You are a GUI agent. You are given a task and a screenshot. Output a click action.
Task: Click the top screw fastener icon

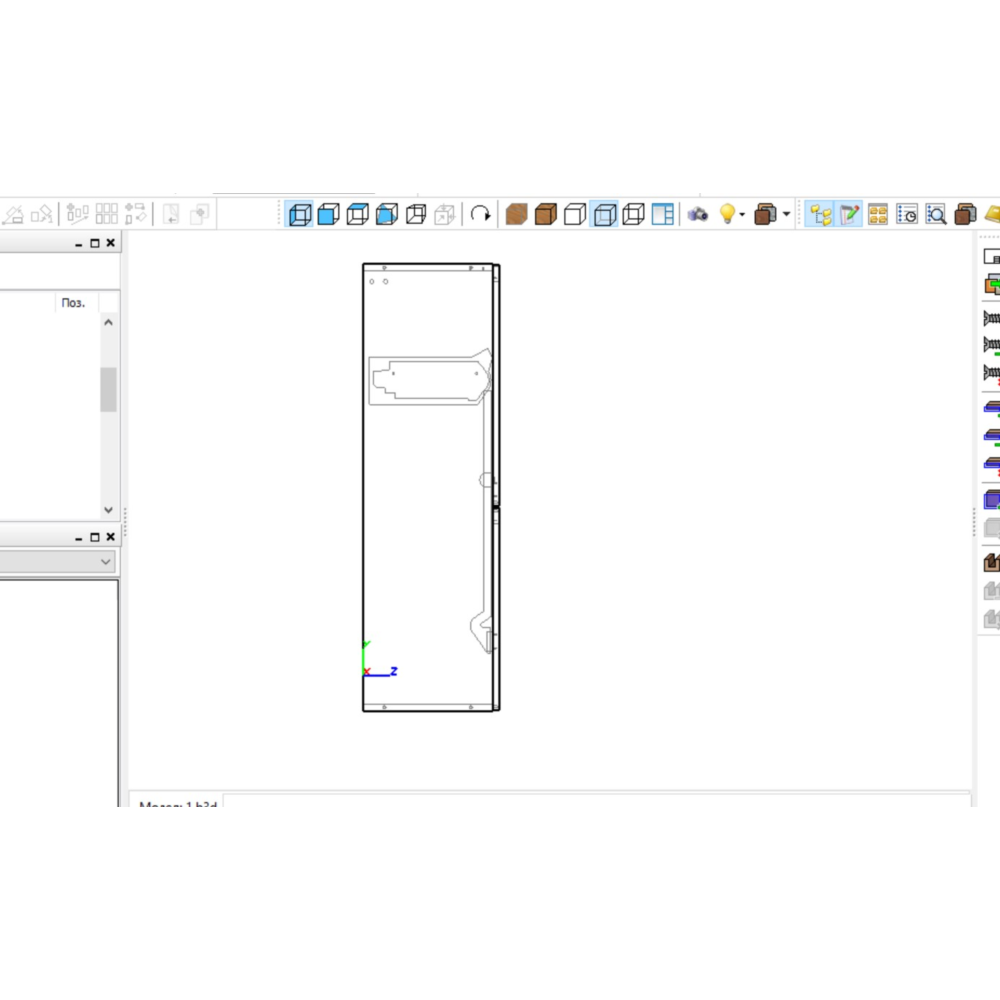(x=991, y=318)
